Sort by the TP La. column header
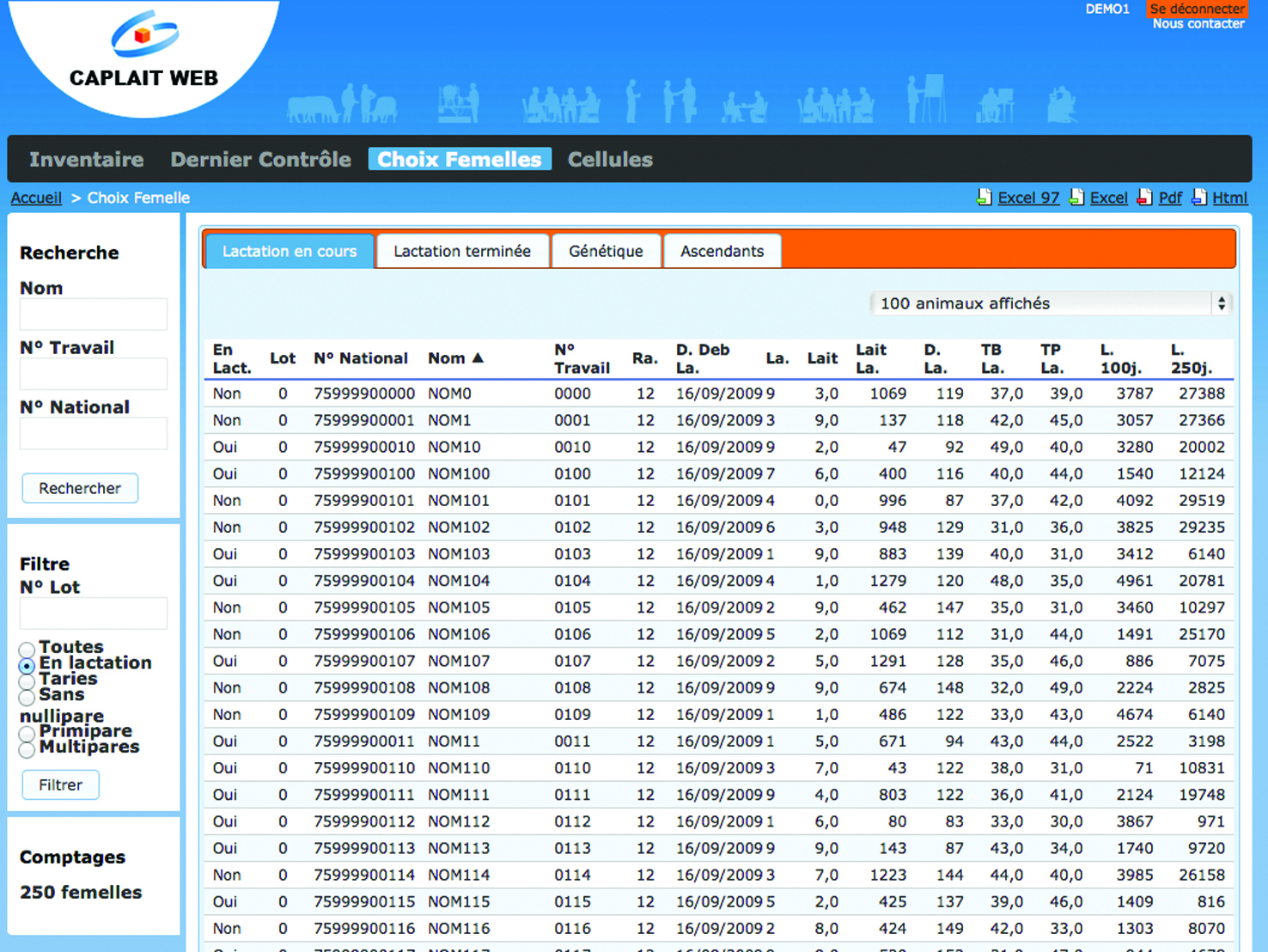The width and height of the screenshot is (1268, 952). (x=1052, y=358)
